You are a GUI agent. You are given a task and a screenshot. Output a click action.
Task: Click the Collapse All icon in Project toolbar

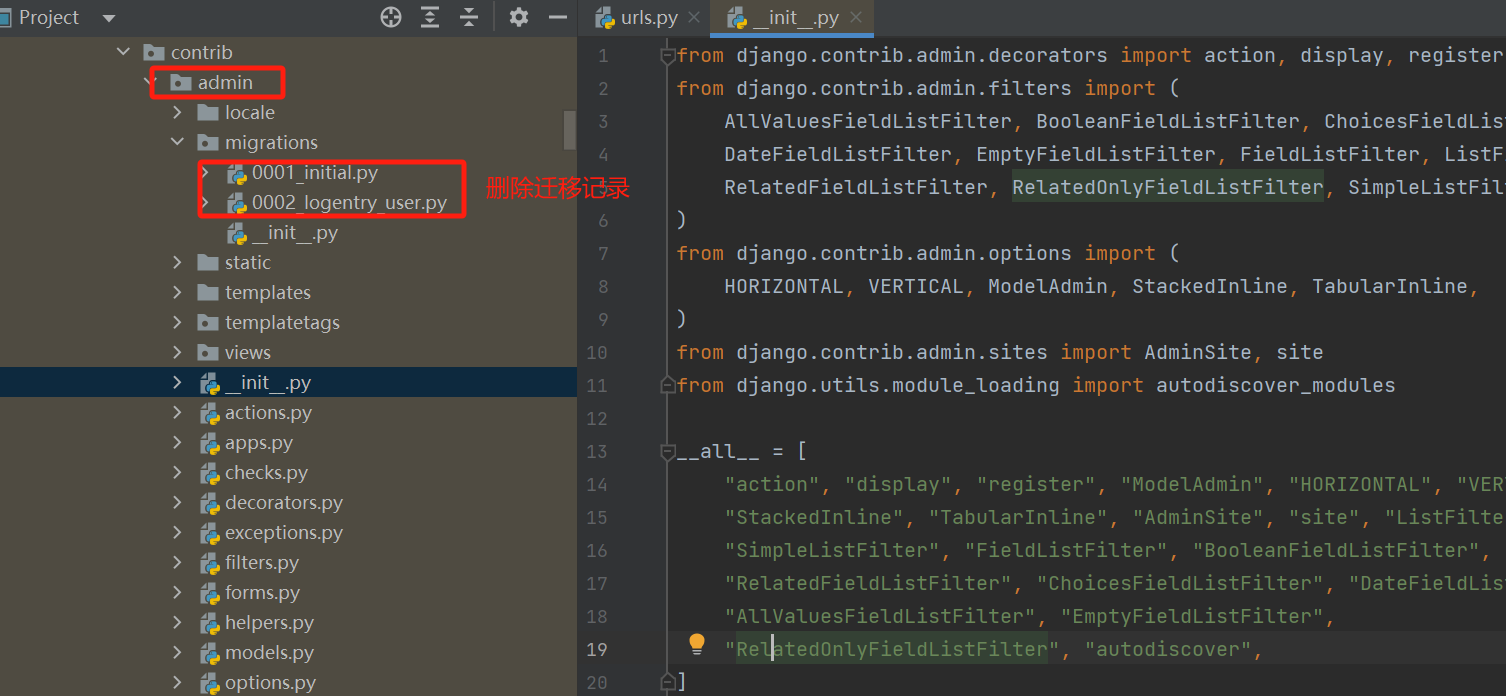tap(469, 17)
